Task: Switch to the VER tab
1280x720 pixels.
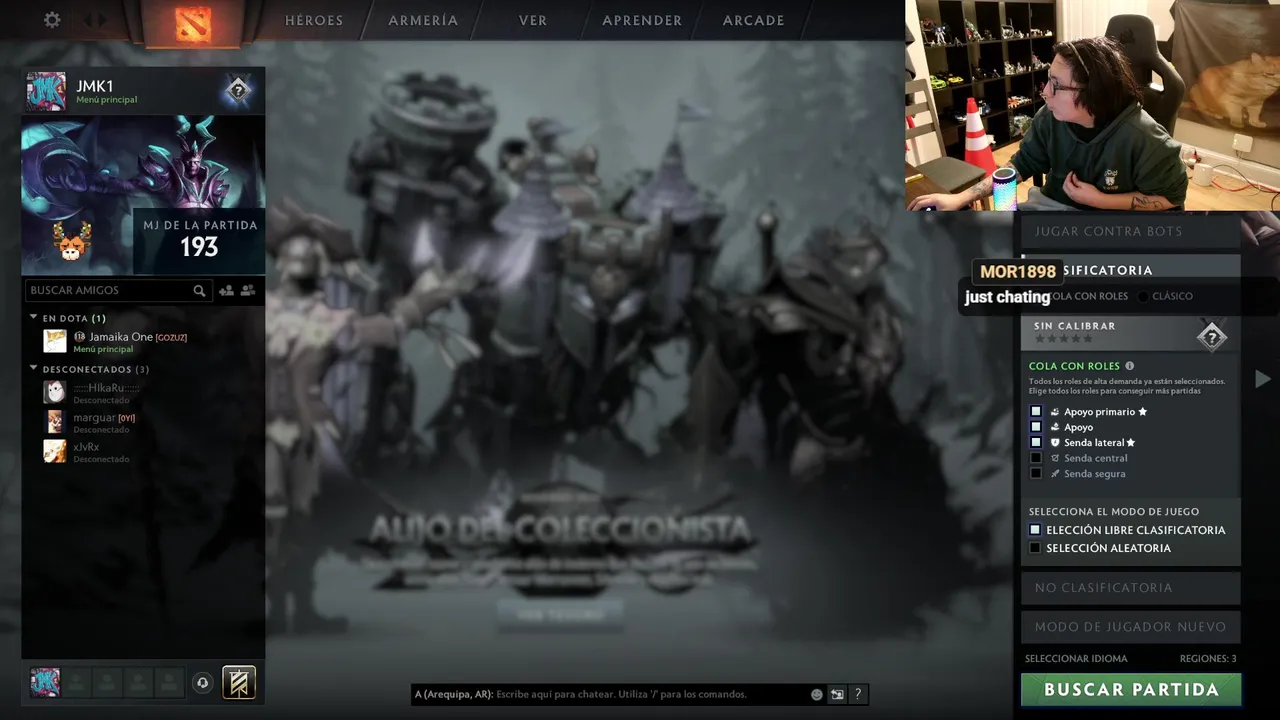Action: pos(533,20)
